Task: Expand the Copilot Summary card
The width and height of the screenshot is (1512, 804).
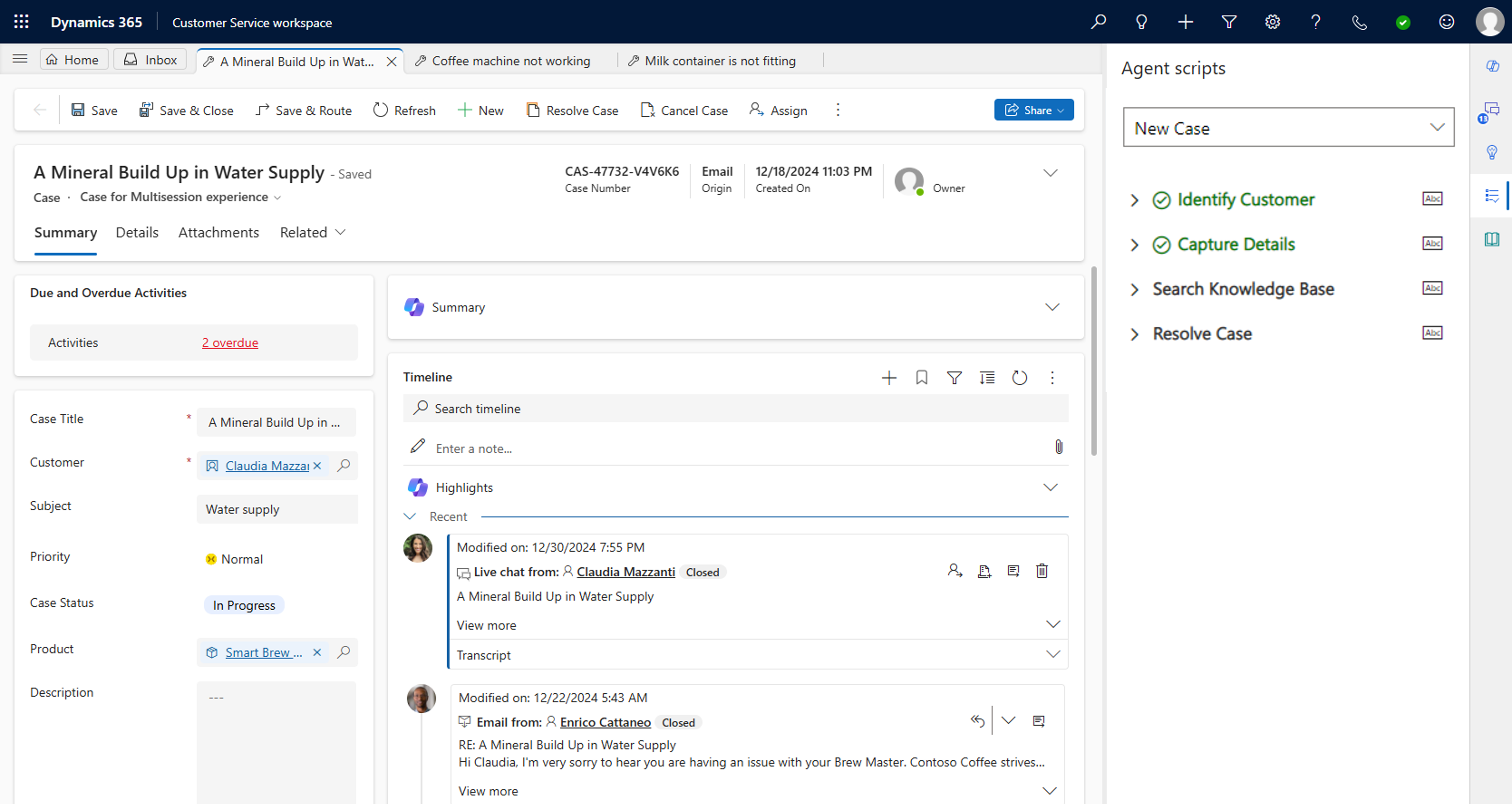Action: point(1052,307)
